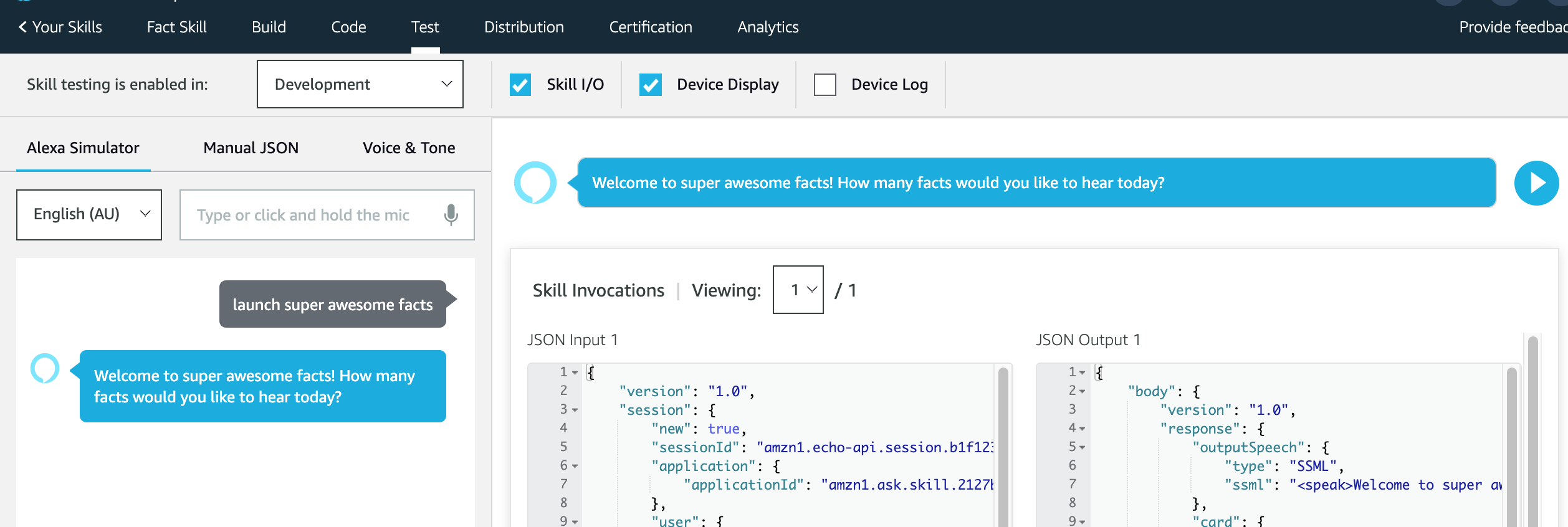This screenshot has height=527, width=1568.
Task: Open the English (AU) locale dropdown
Action: (89, 215)
